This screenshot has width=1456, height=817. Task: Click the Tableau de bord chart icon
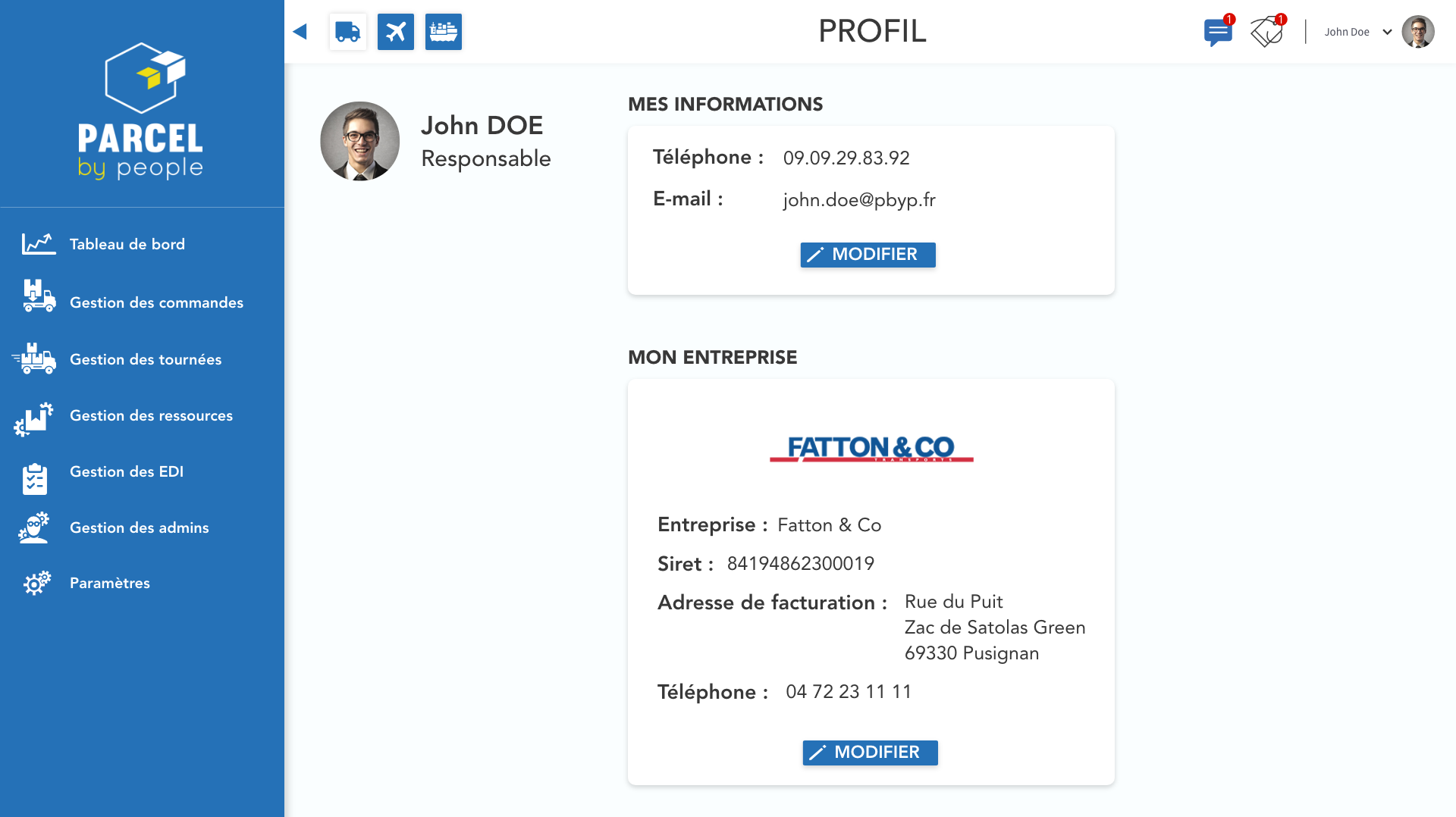(39, 244)
